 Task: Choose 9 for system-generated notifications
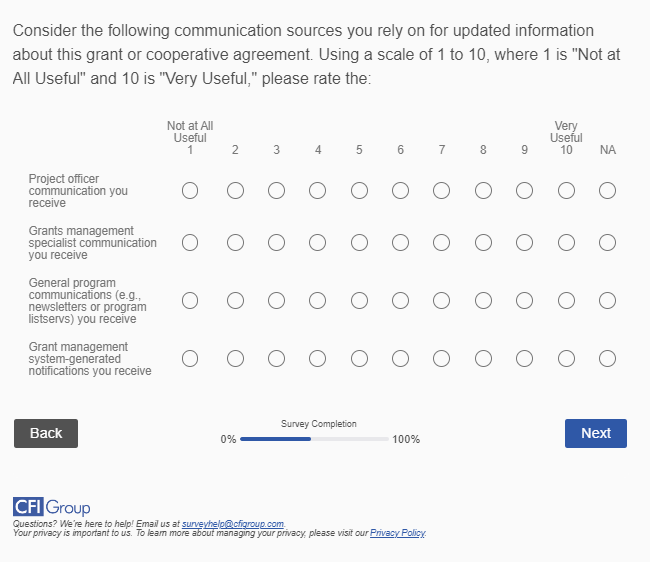[x=524, y=358]
